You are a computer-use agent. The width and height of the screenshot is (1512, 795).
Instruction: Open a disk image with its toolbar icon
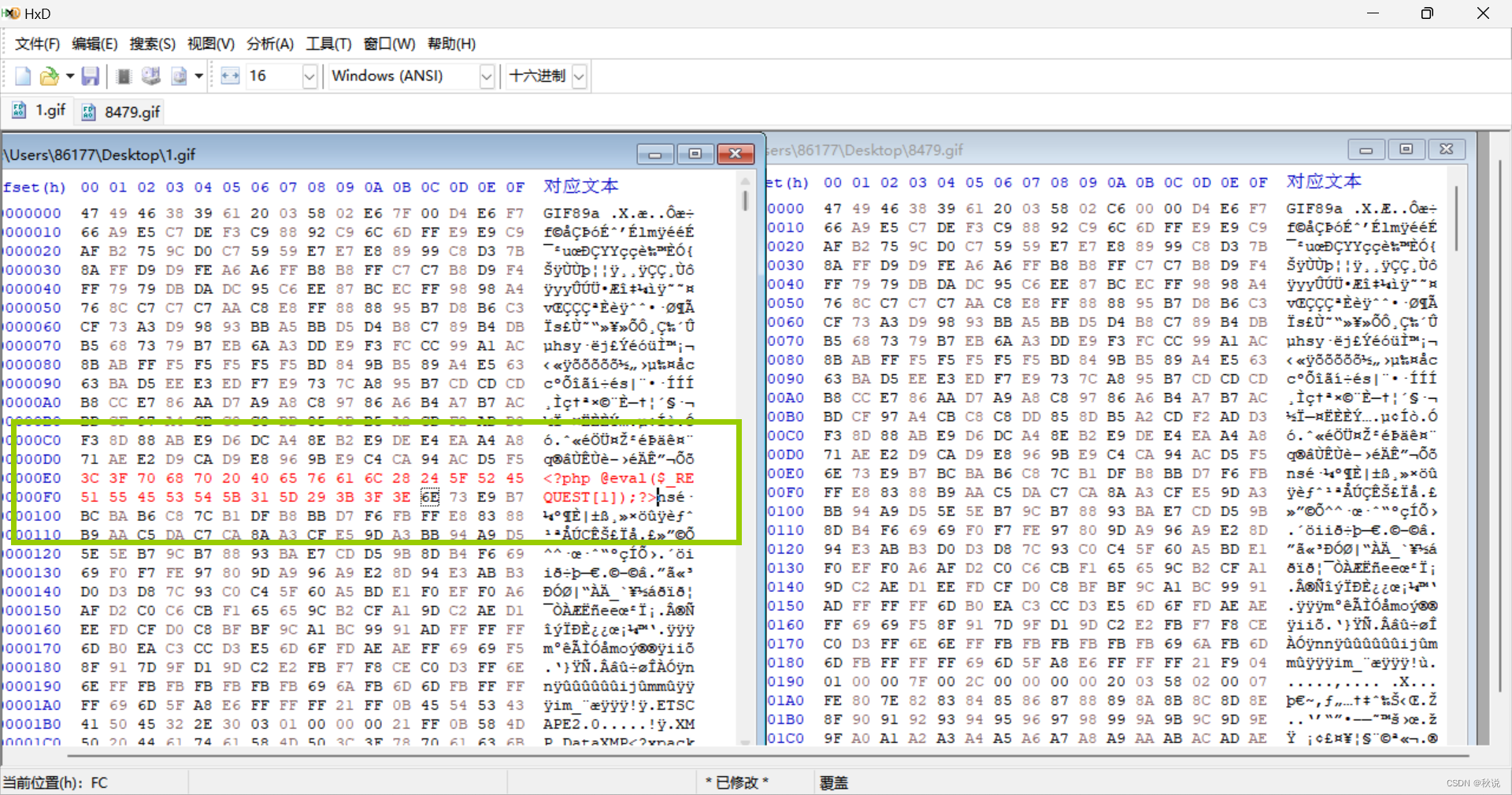pyautogui.click(x=179, y=76)
